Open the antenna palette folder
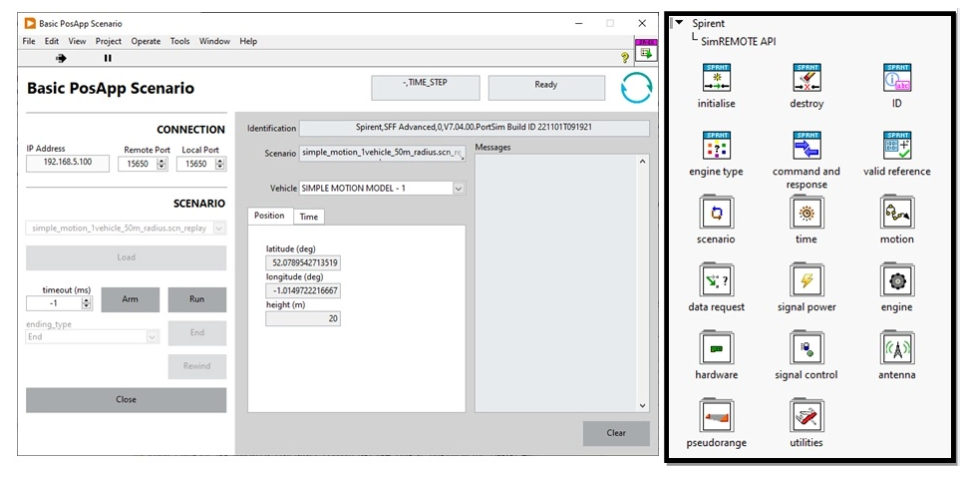 [897, 348]
